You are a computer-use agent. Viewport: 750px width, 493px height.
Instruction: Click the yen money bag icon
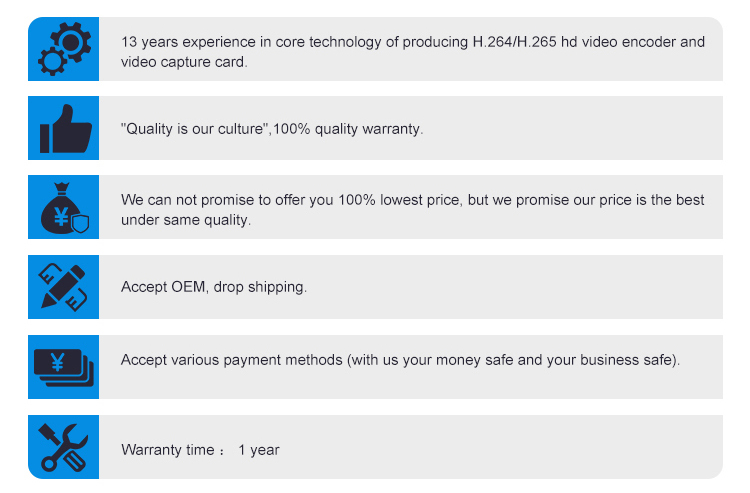click(x=62, y=208)
